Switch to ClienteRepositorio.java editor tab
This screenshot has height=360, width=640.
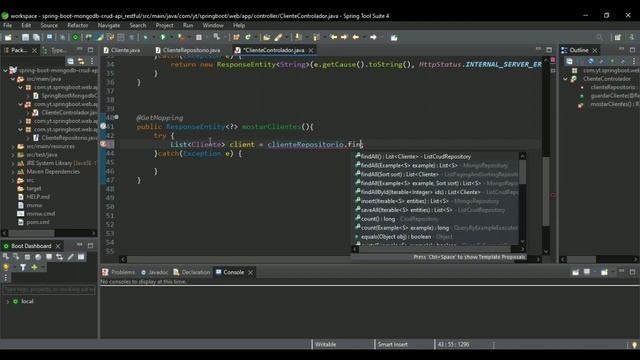188,50
